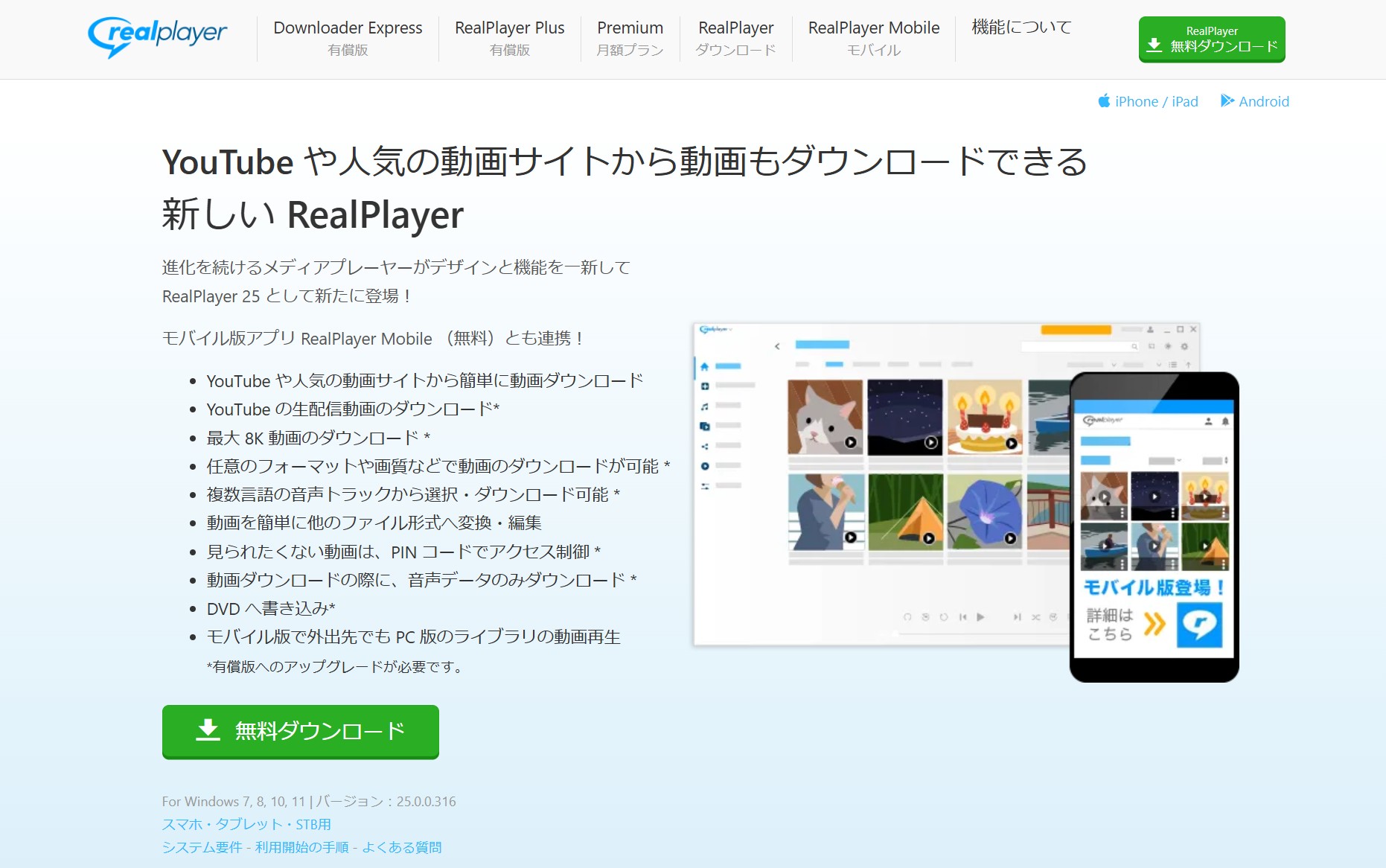Click the blue RealPlayer Mobile app icon on phone
The image size is (1386, 868).
pyautogui.click(x=1199, y=625)
